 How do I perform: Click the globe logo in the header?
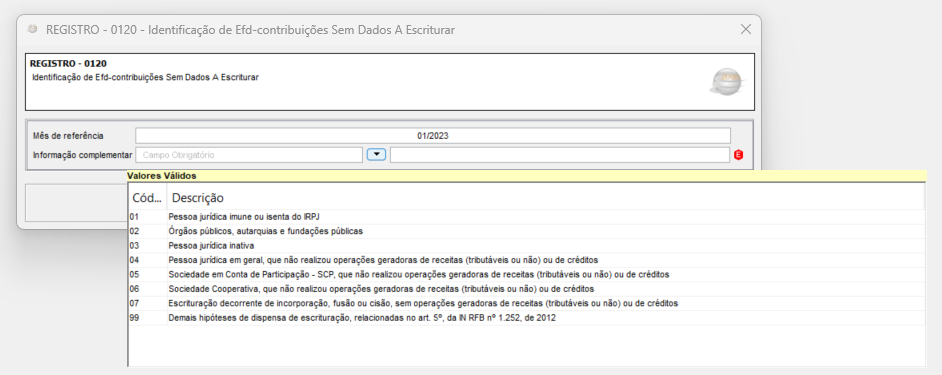click(726, 82)
